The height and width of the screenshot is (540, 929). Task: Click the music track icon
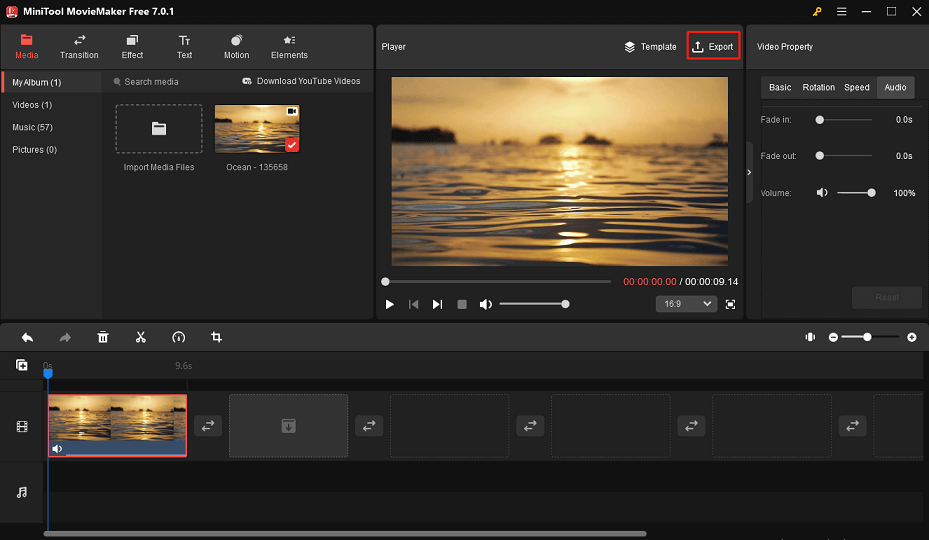pos(22,492)
